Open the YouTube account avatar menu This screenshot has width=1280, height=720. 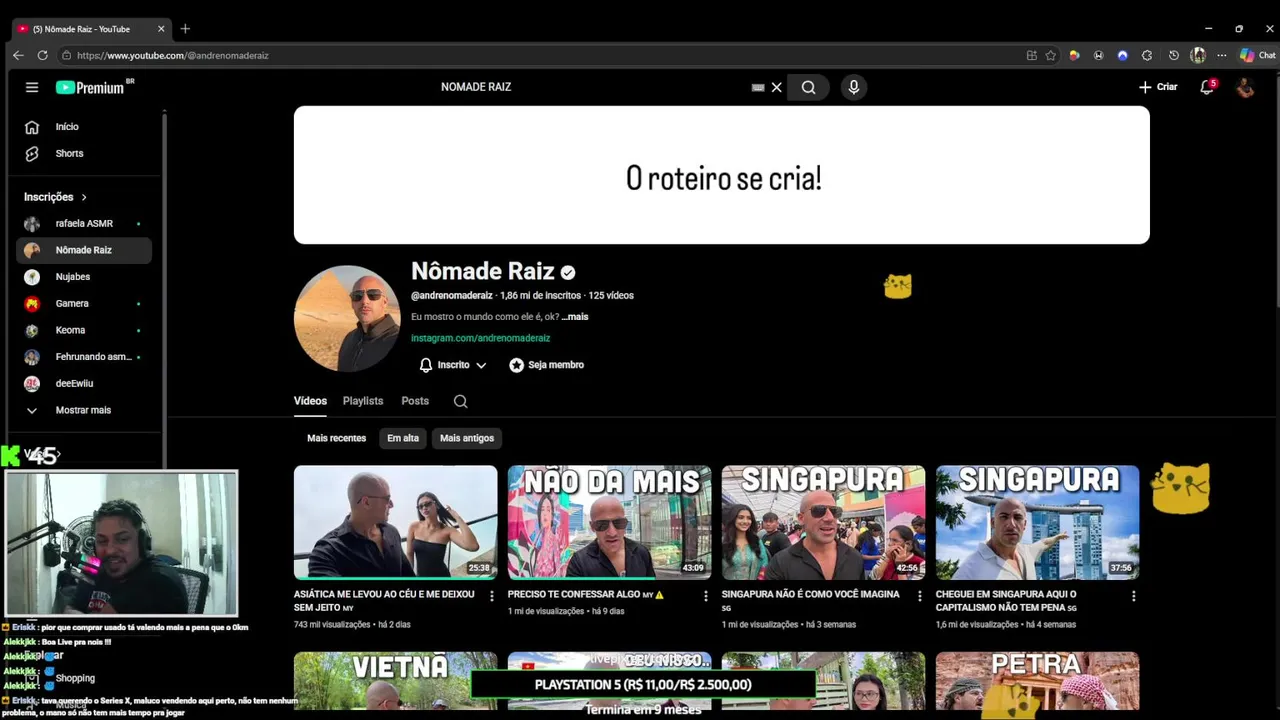[x=1245, y=87]
